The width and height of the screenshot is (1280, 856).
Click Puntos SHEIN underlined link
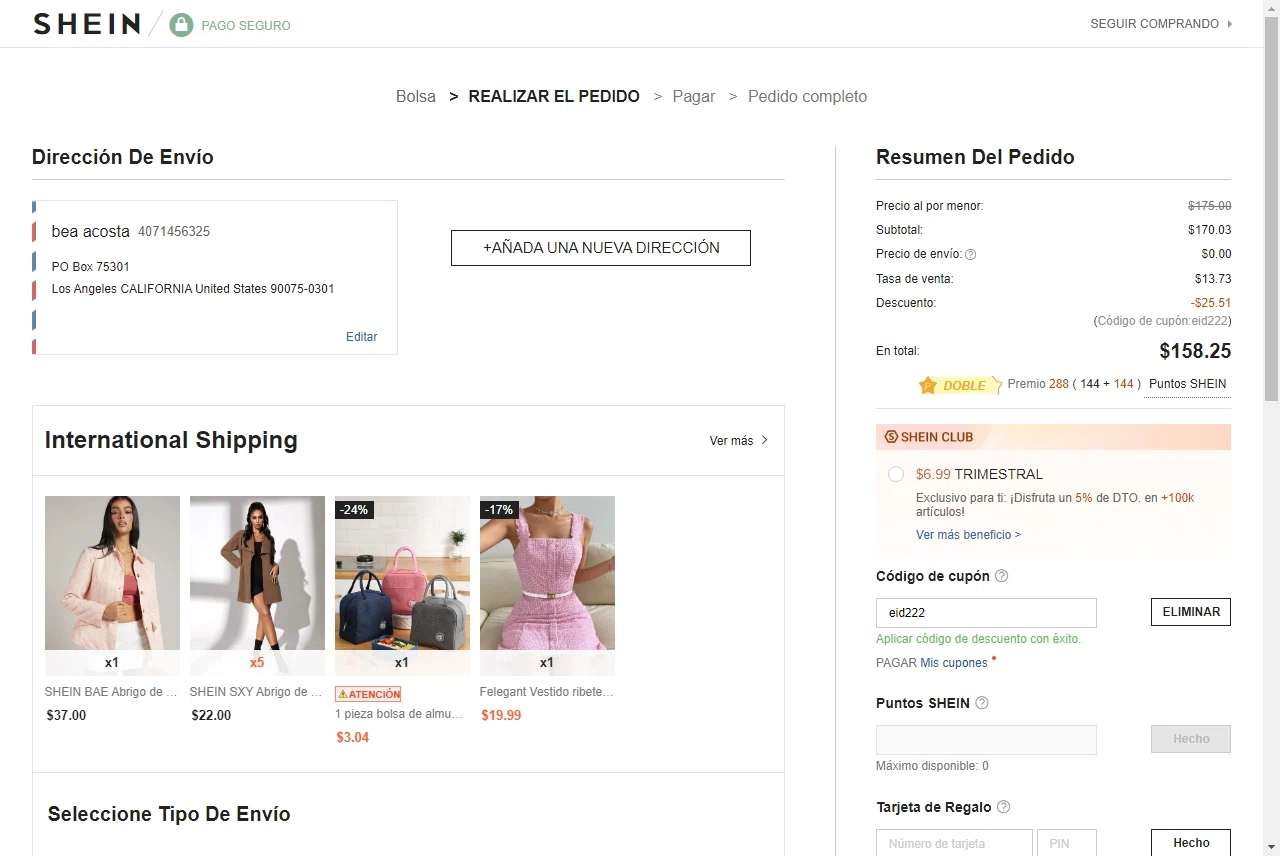pyautogui.click(x=1188, y=384)
